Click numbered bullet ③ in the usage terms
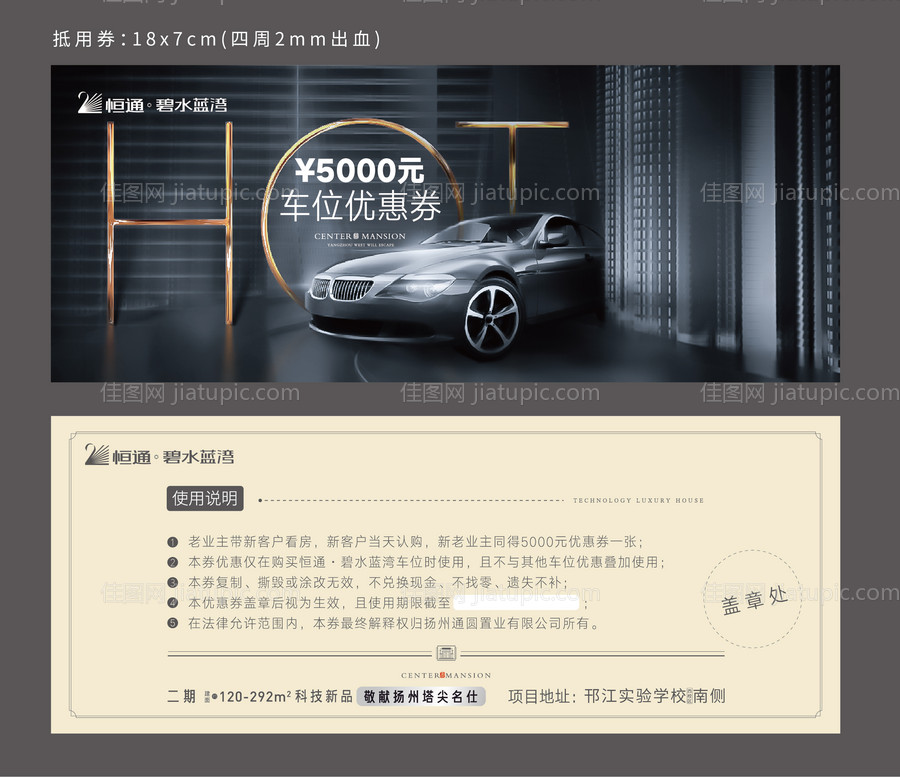Screen dimensions: 900x777 tap(172, 582)
